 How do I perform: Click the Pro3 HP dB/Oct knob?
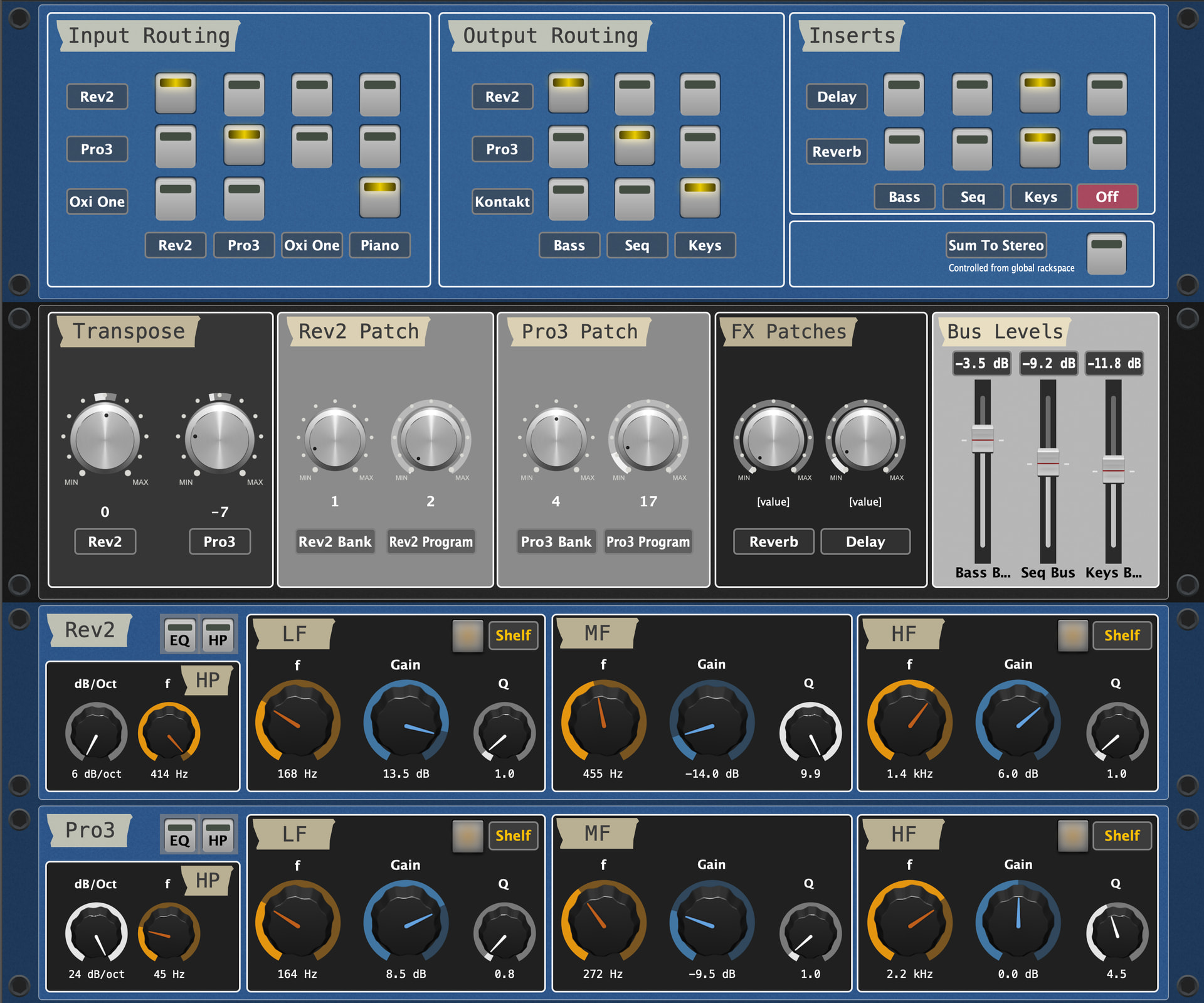[96, 933]
